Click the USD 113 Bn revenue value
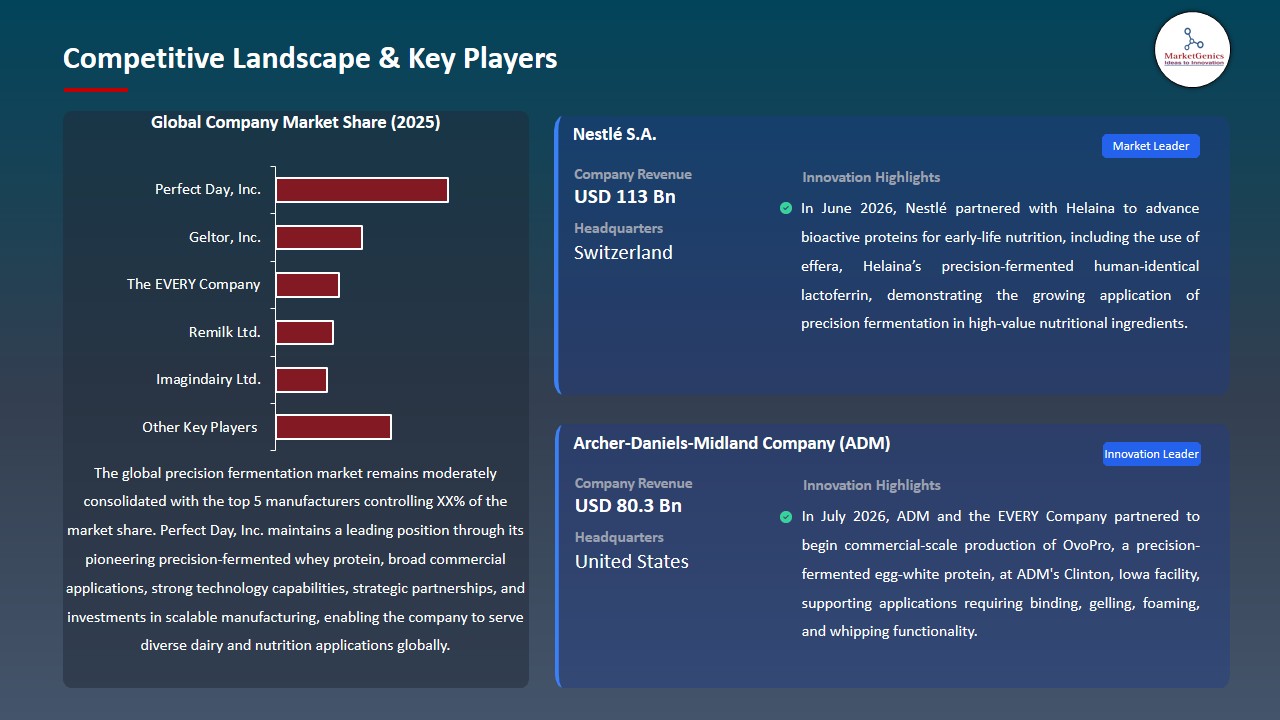 tap(625, 197)
